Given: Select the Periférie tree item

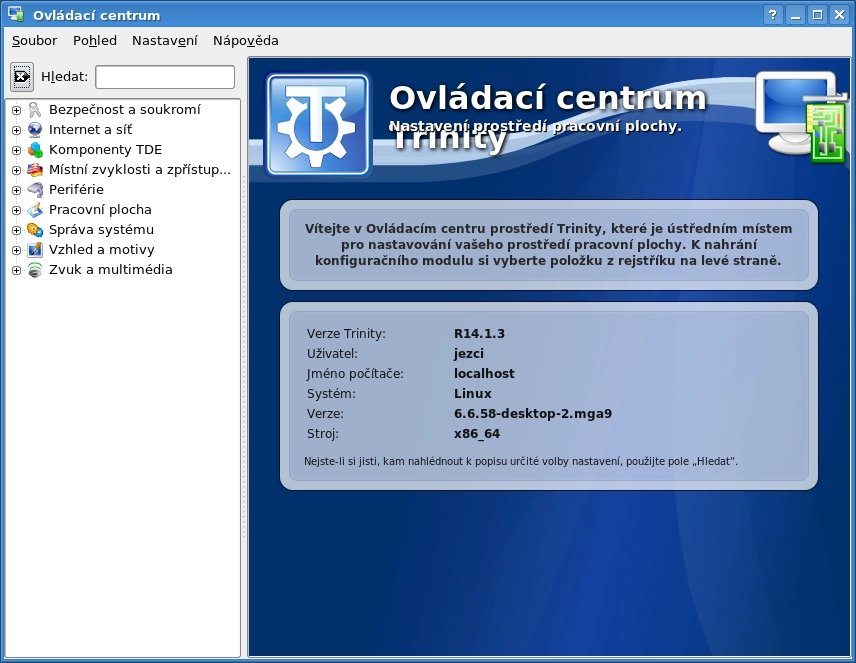Looking at the screenshot, I should (x=76, y=190).
